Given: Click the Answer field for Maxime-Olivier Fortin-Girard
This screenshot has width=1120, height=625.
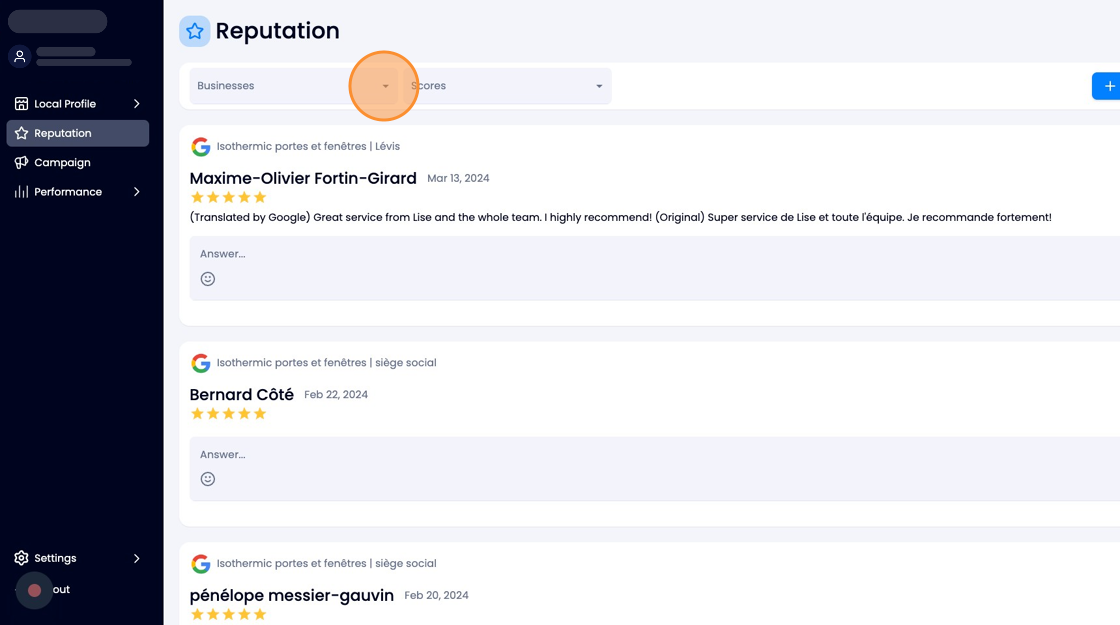Looking at the screenshot, I should tap(654, 254).
